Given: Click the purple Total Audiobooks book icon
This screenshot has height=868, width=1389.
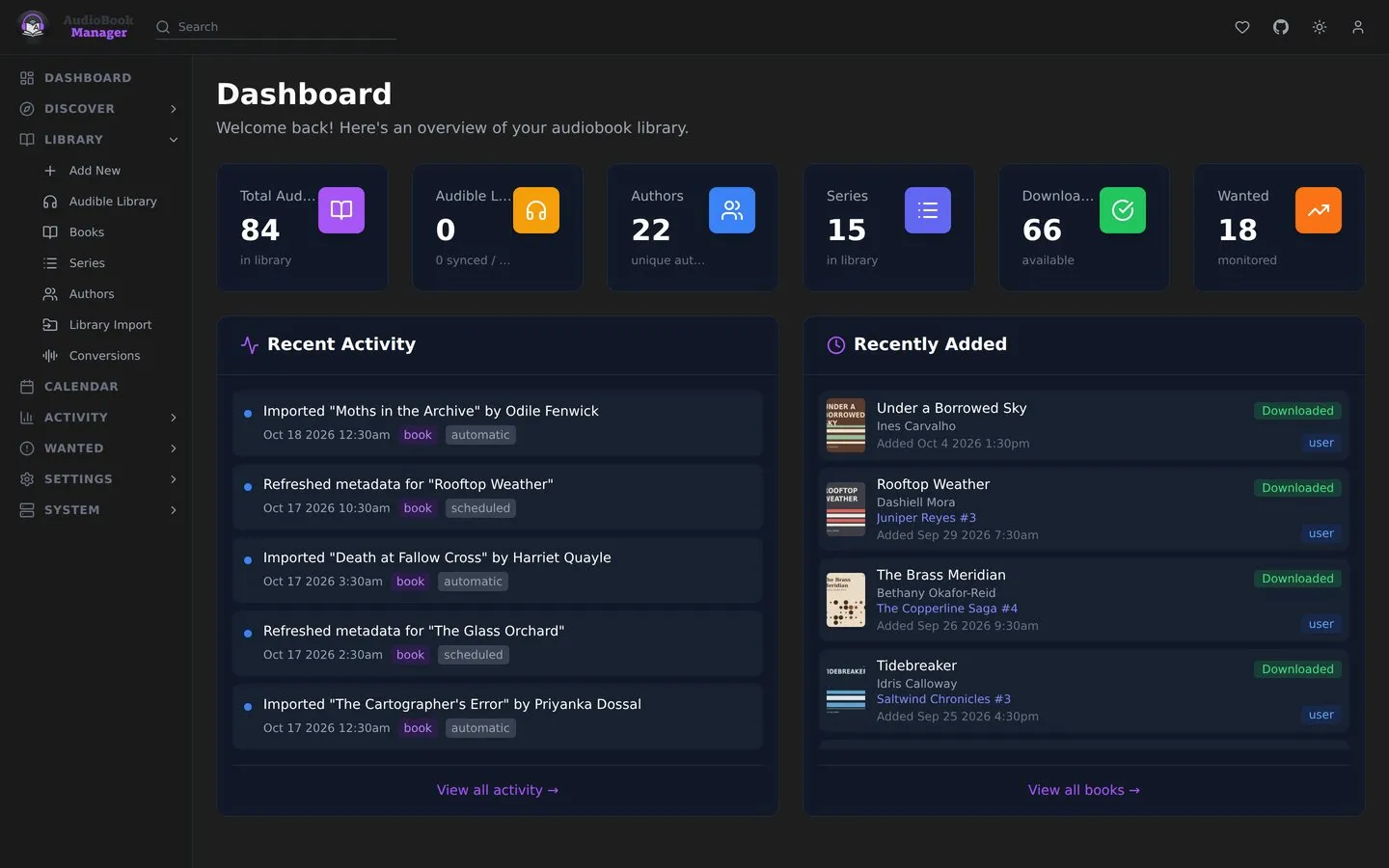Looking at the screenshot, I should (x=341, y=210).
